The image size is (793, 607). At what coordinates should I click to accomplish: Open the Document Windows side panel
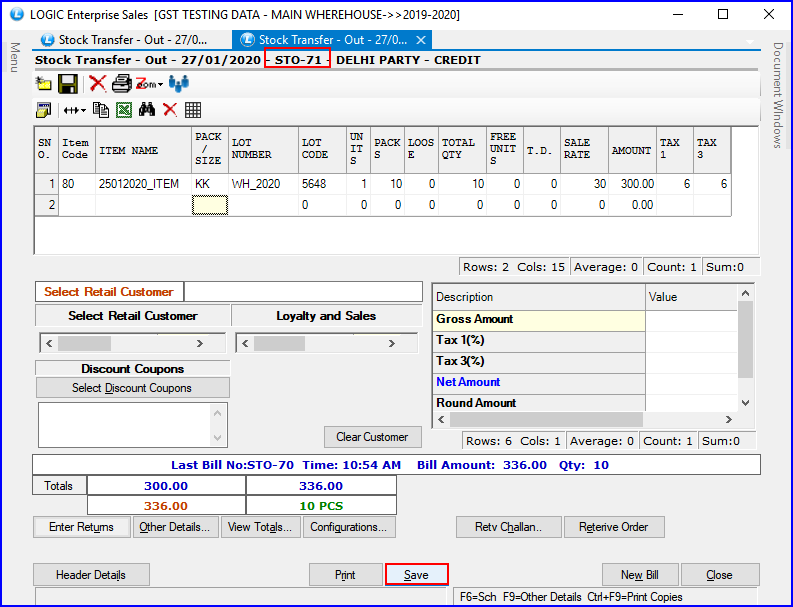[x=778, y=95]
